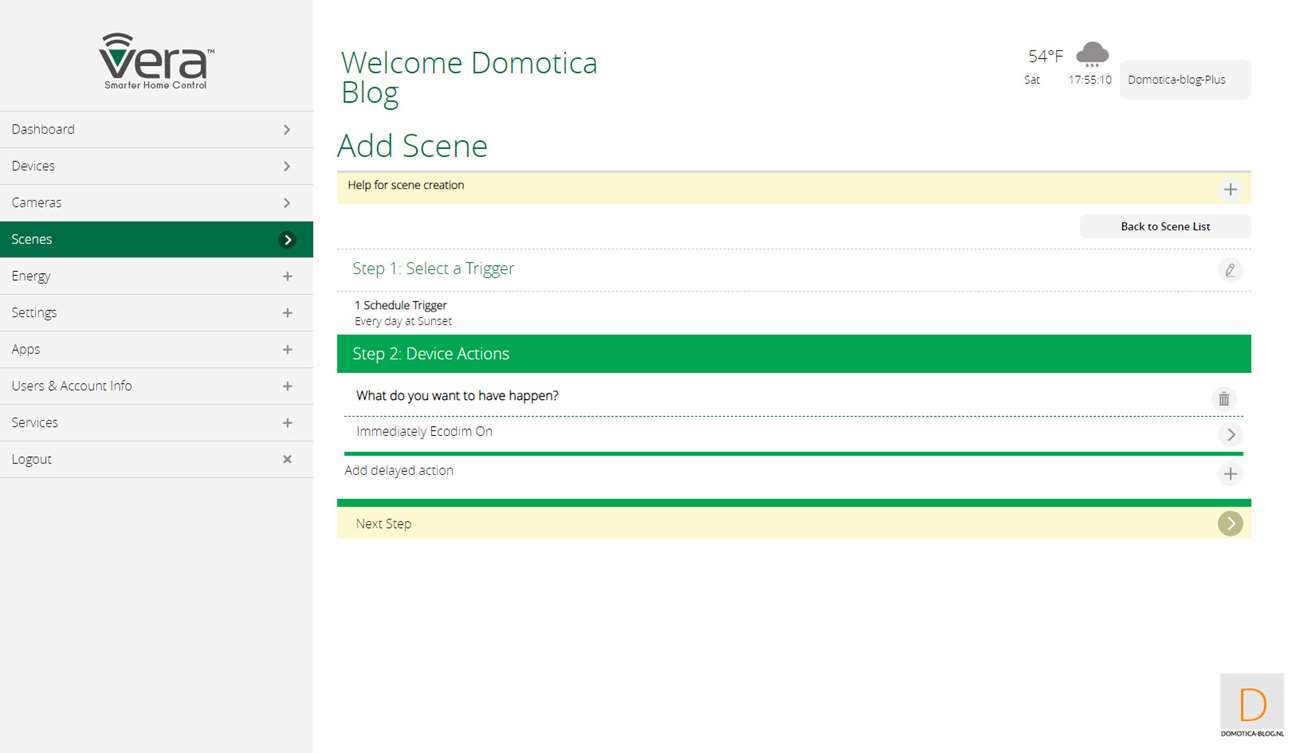Click the plus icon for delayed action

pyautogui.click(x=1230, y=474)
